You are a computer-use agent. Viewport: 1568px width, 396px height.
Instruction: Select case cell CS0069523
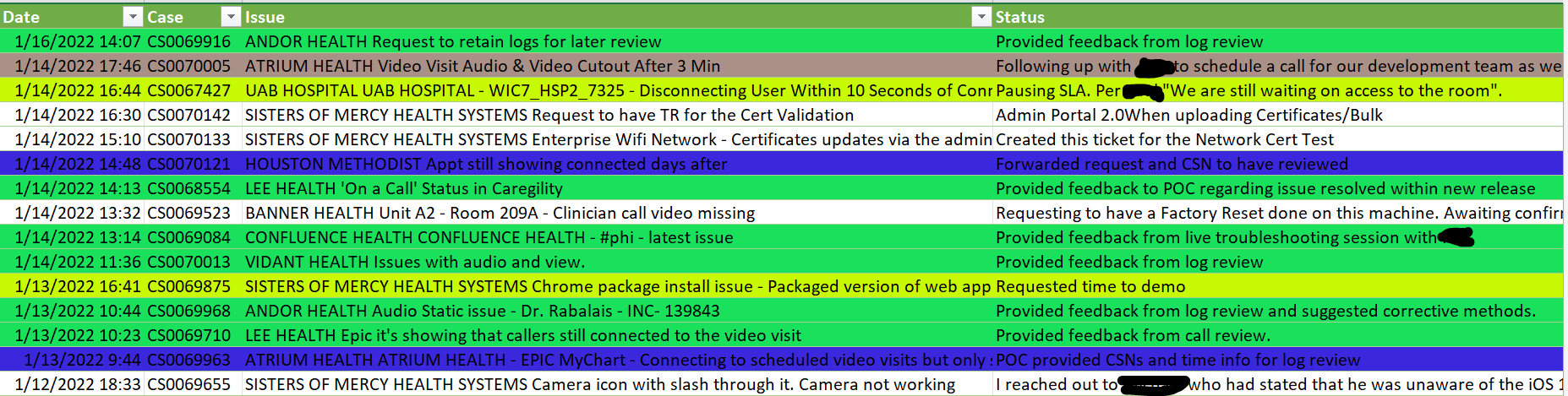pyautogui.click(x=194, y=213)
